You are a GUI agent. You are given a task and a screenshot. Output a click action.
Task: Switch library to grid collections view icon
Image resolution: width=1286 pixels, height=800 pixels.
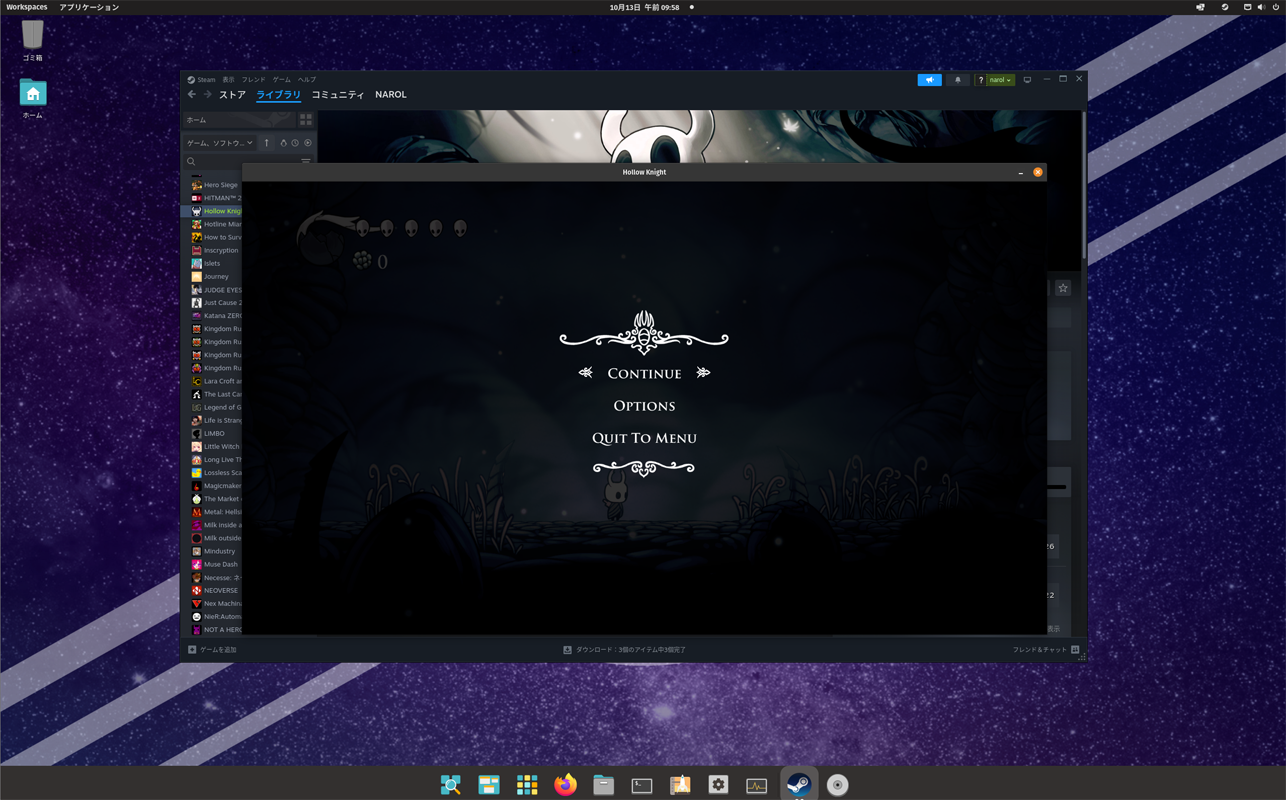[x=306, y=120]
